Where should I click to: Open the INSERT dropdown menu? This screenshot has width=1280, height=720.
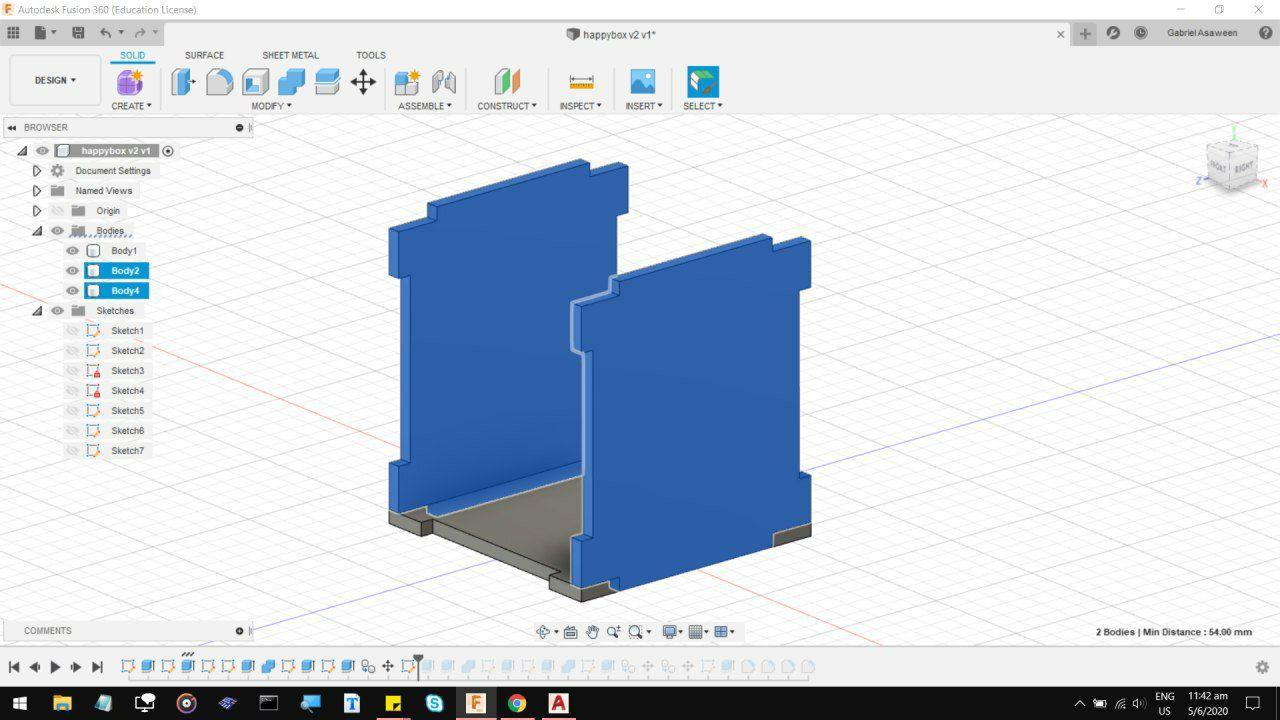(644, 106)
